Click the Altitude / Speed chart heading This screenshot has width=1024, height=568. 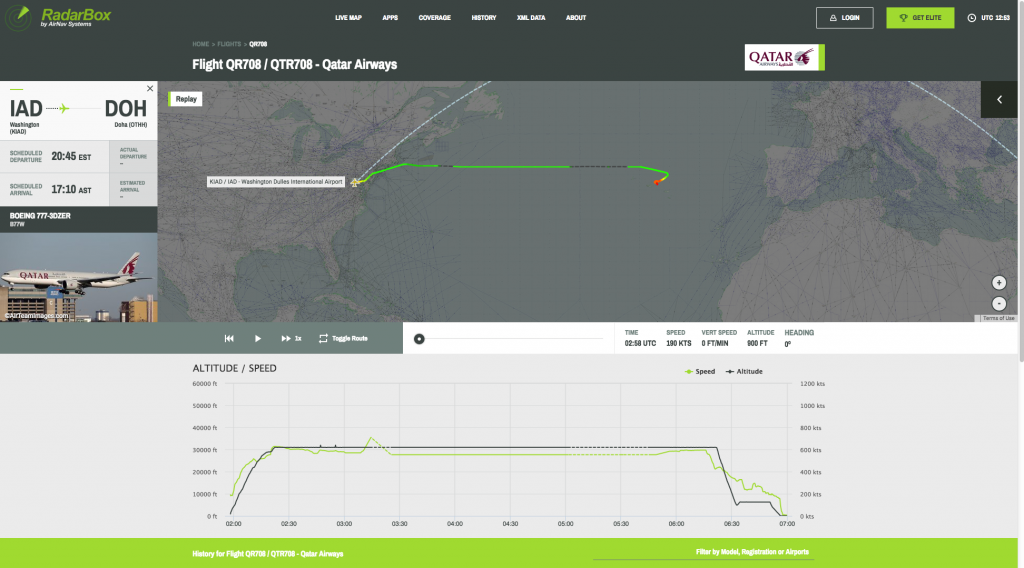click(234, 368)
